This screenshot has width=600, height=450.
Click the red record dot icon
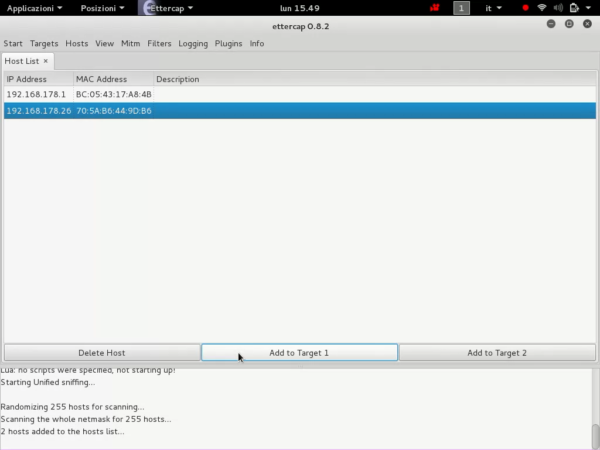tap(525, 8)
